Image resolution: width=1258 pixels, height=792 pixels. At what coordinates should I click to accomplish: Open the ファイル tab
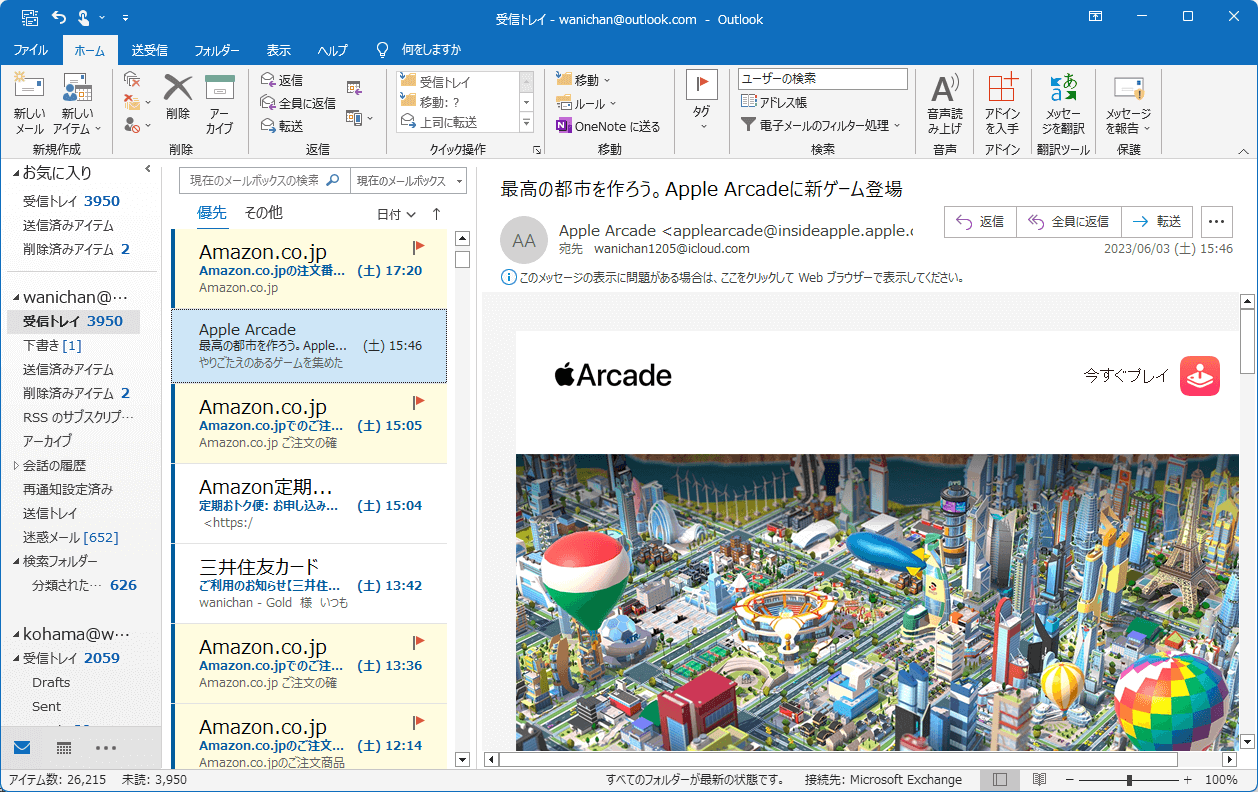[x=31, y=50]
